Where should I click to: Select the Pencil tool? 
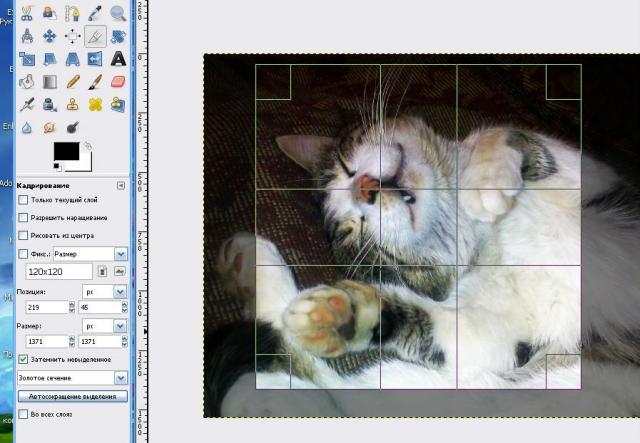point(72,82)
